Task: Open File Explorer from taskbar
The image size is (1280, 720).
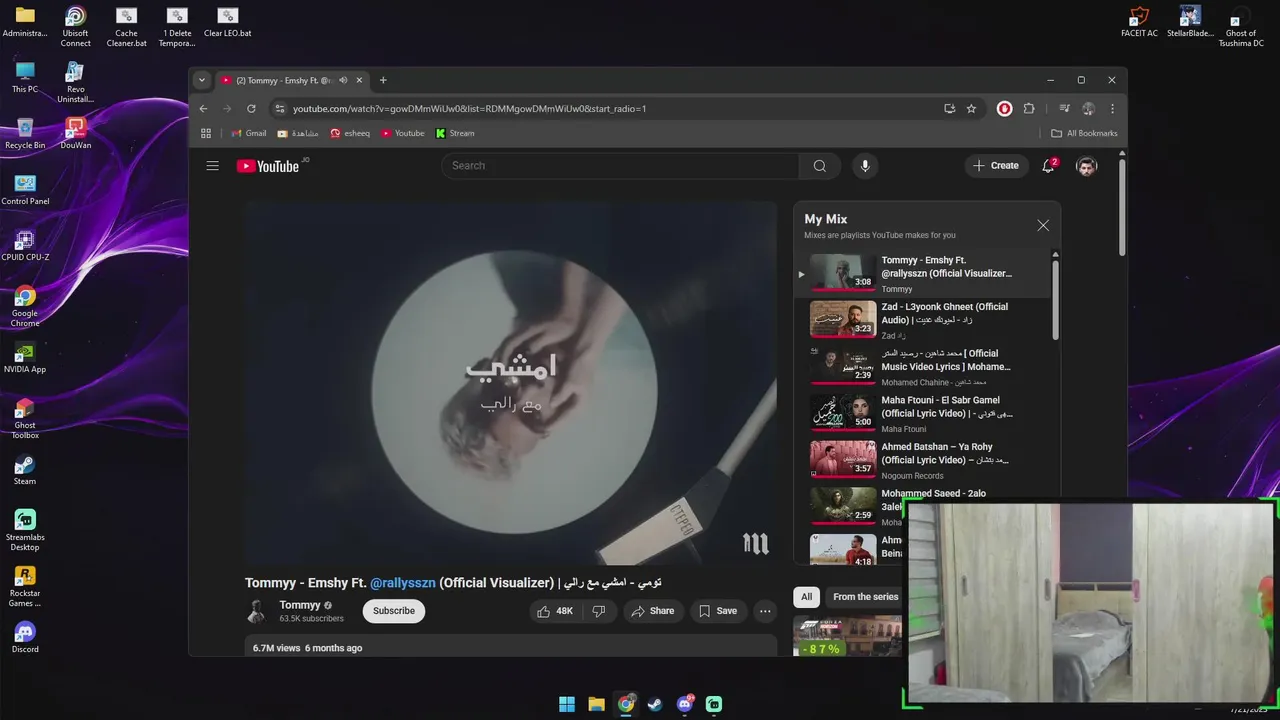Action: tap(596, 704)
